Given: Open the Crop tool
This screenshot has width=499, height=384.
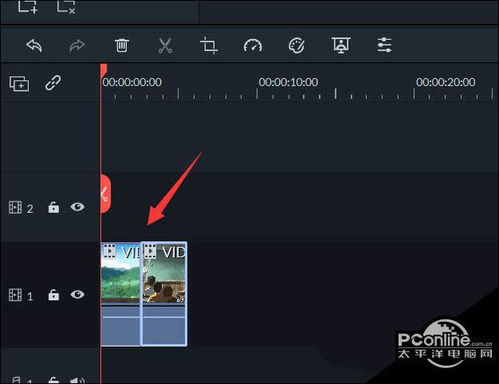Looking at the screenshot, I should tap(209, 46).
